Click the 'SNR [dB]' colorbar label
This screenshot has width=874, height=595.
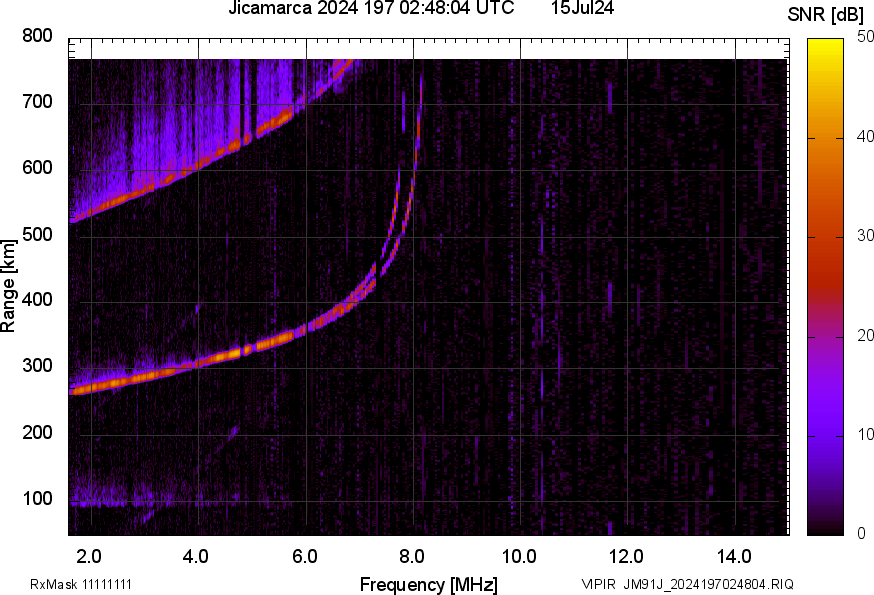(x=826, y=15)
